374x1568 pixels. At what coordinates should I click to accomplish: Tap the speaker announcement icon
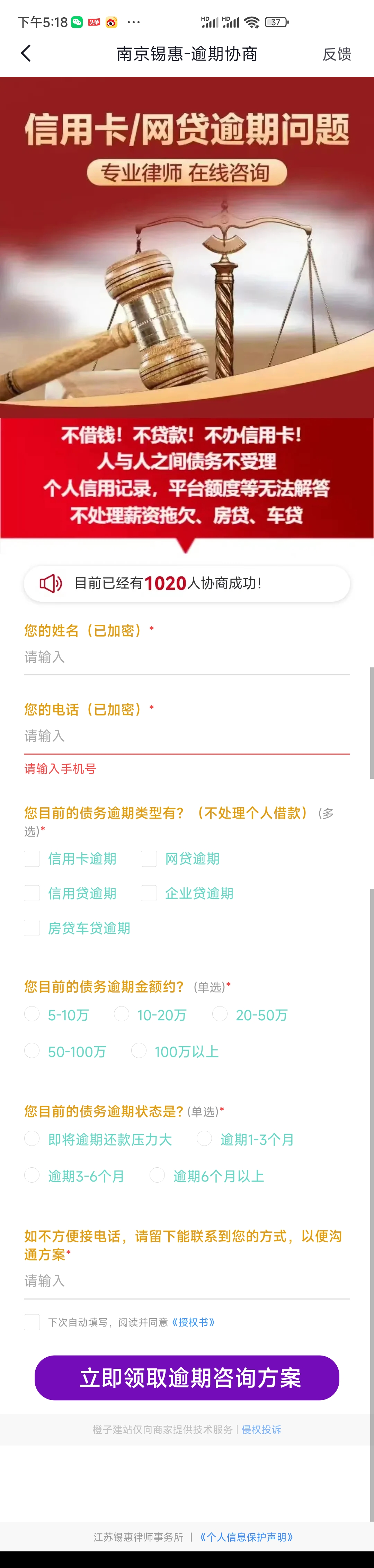[x=51, y=583]
